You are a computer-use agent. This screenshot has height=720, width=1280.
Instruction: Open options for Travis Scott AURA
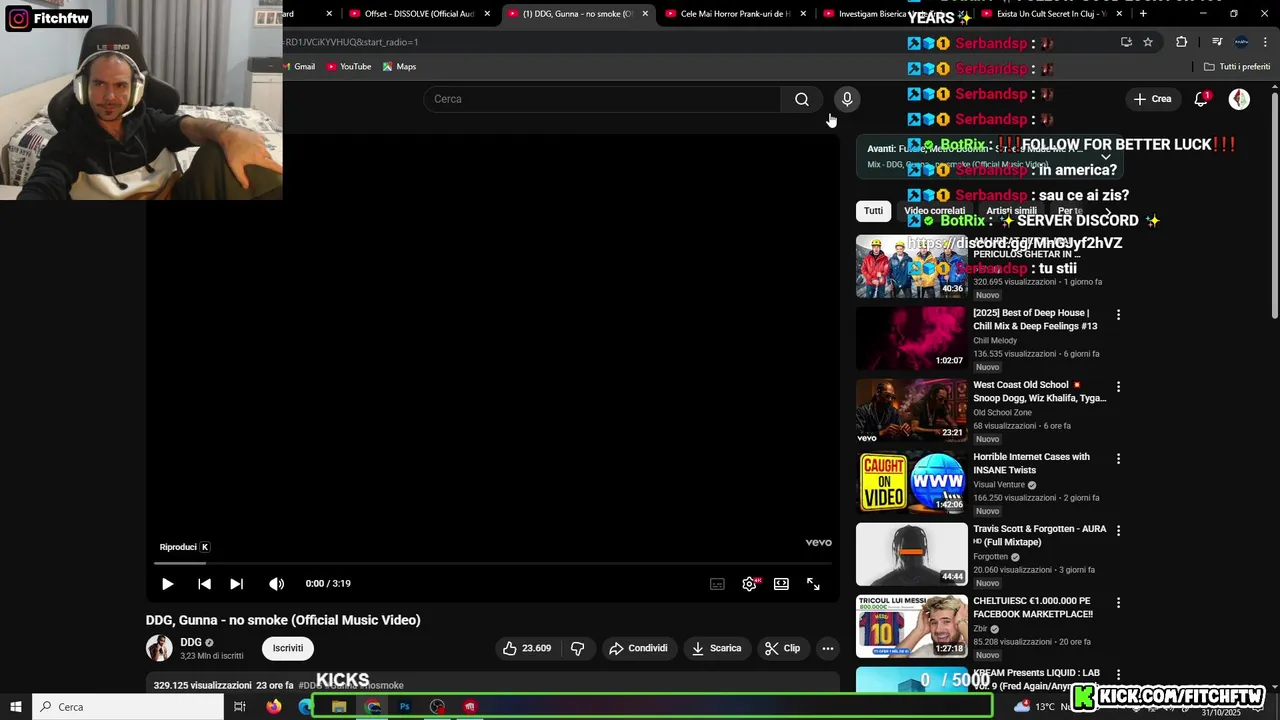(x=1118, y=531)
